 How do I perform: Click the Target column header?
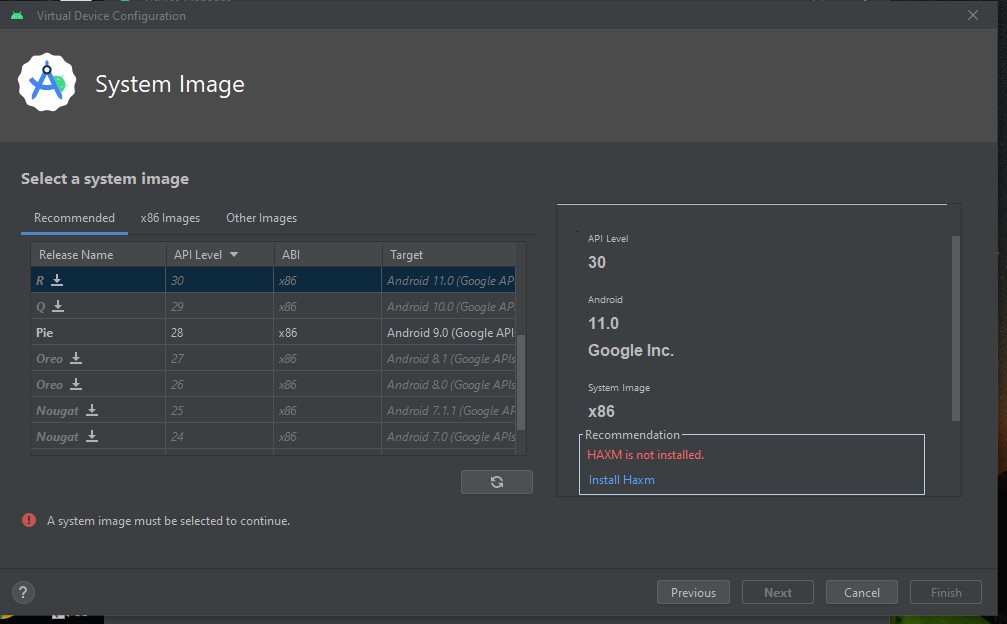407,255
